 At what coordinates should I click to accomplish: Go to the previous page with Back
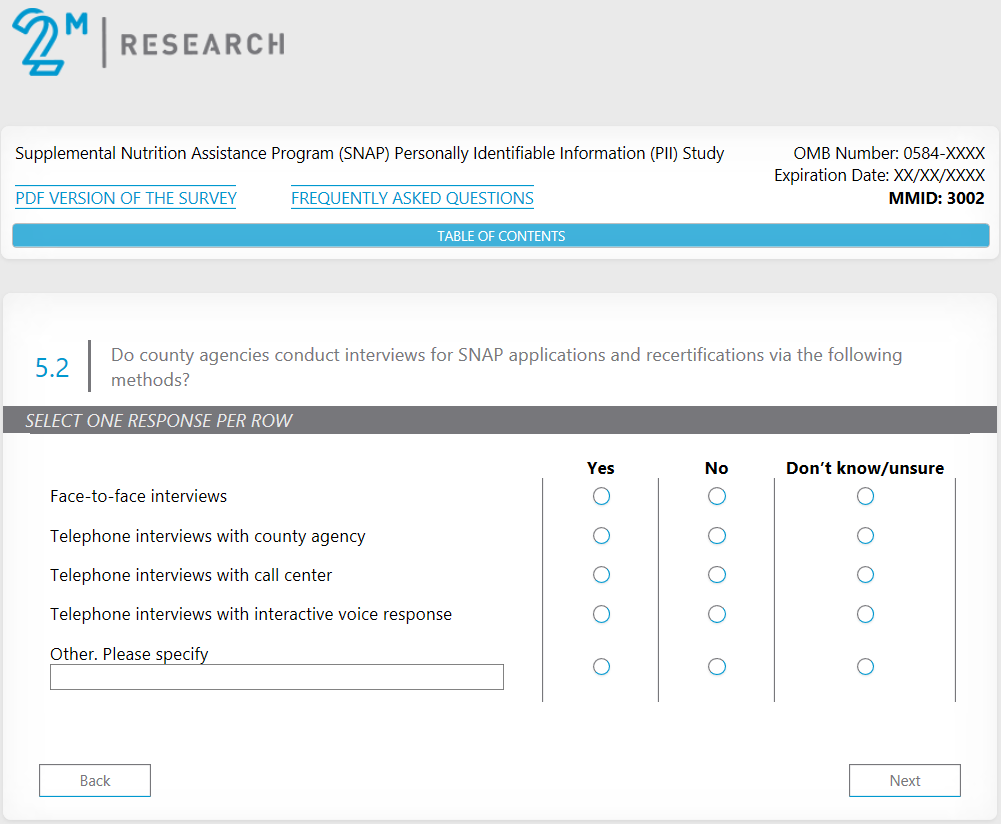[x=95, y=781]
